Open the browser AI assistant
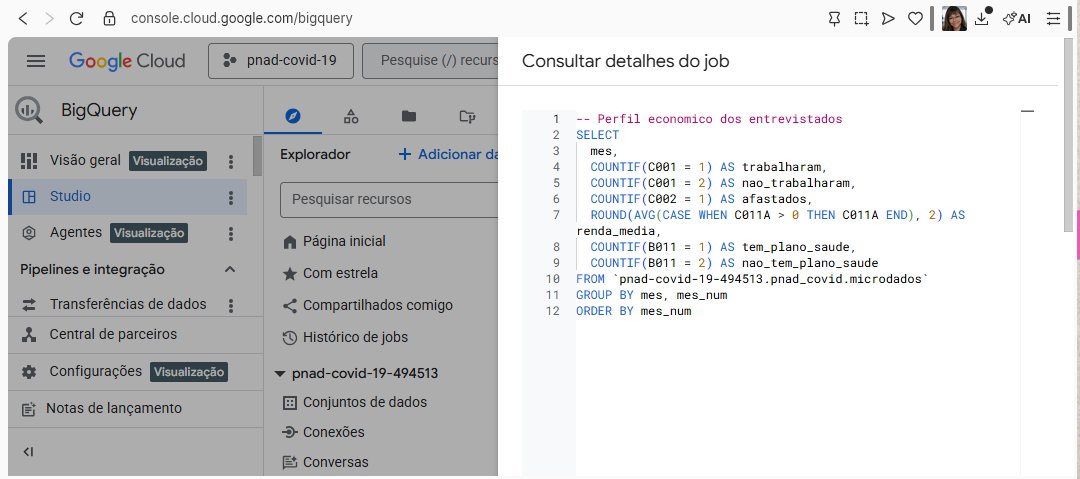 point(1017,19)
